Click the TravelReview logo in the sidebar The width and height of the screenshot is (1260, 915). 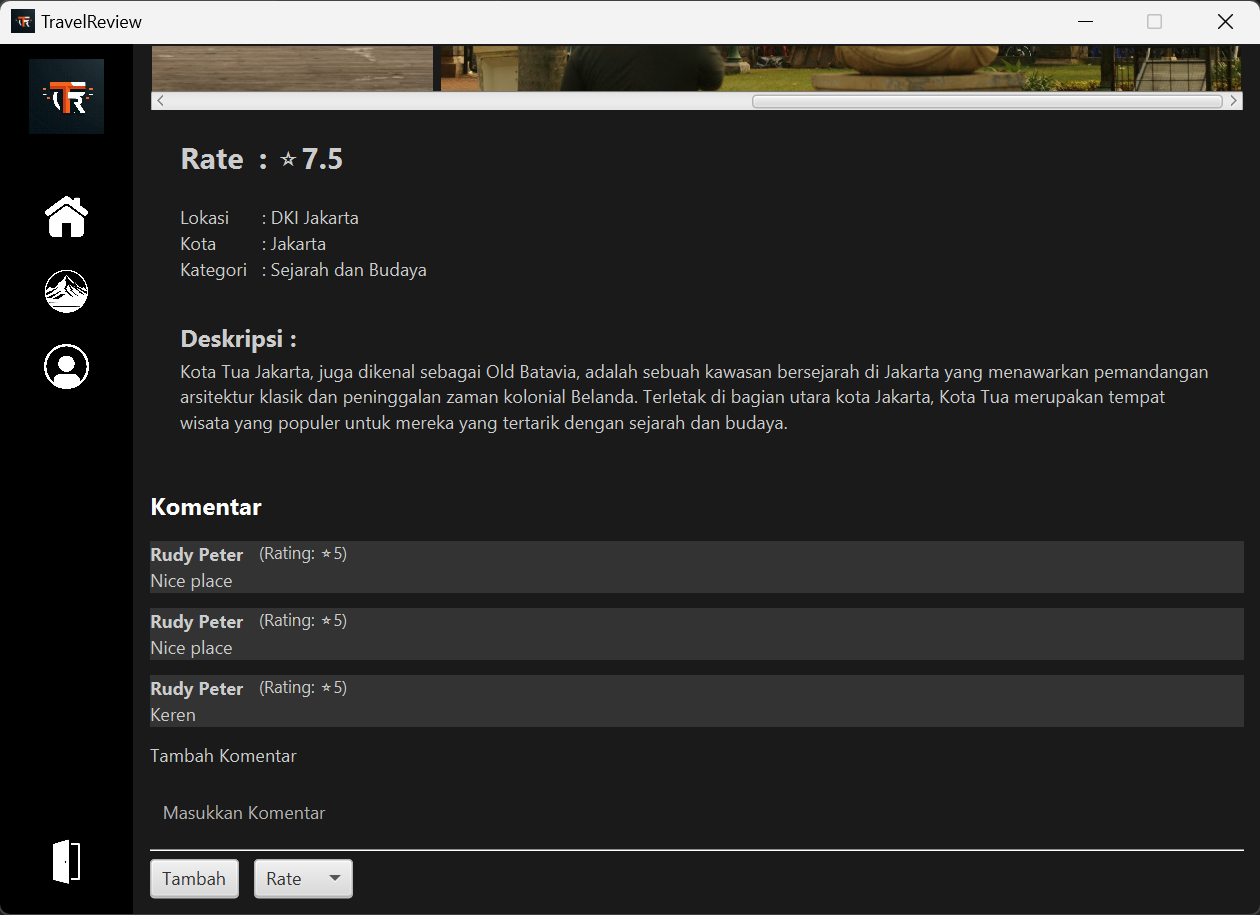pos(66,96)
